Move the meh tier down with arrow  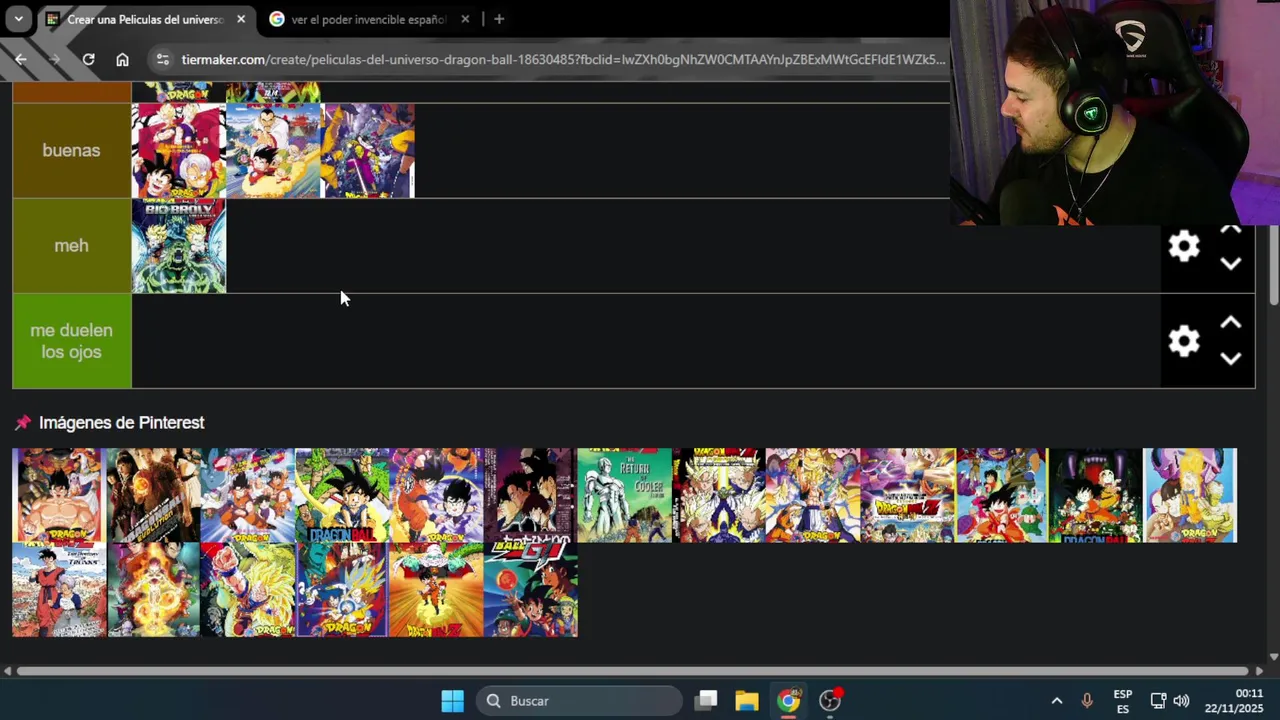(x=1231, y=264)
